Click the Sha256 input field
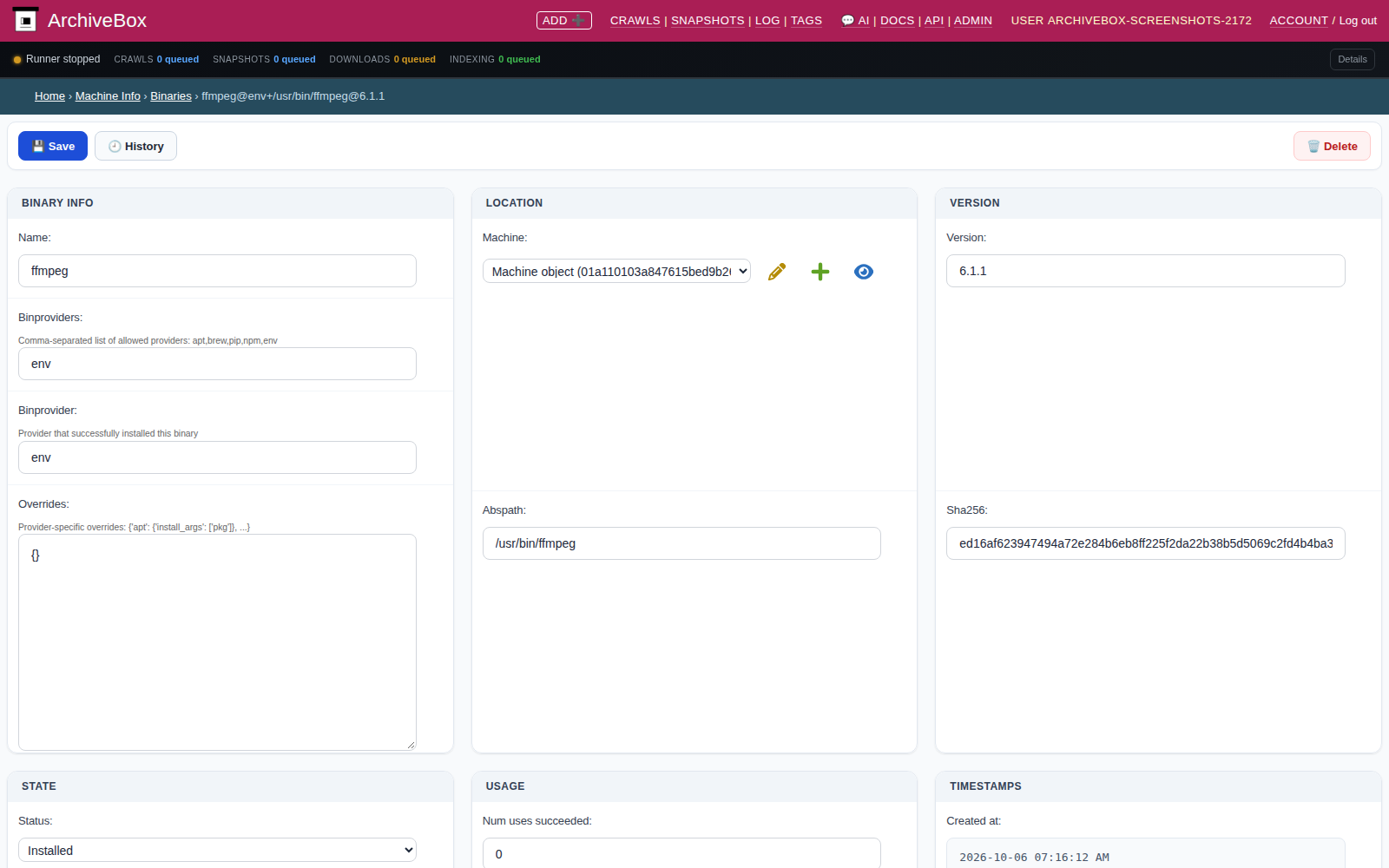Viewport: 1389px width, 868px height. click(x=1146, y=543)
